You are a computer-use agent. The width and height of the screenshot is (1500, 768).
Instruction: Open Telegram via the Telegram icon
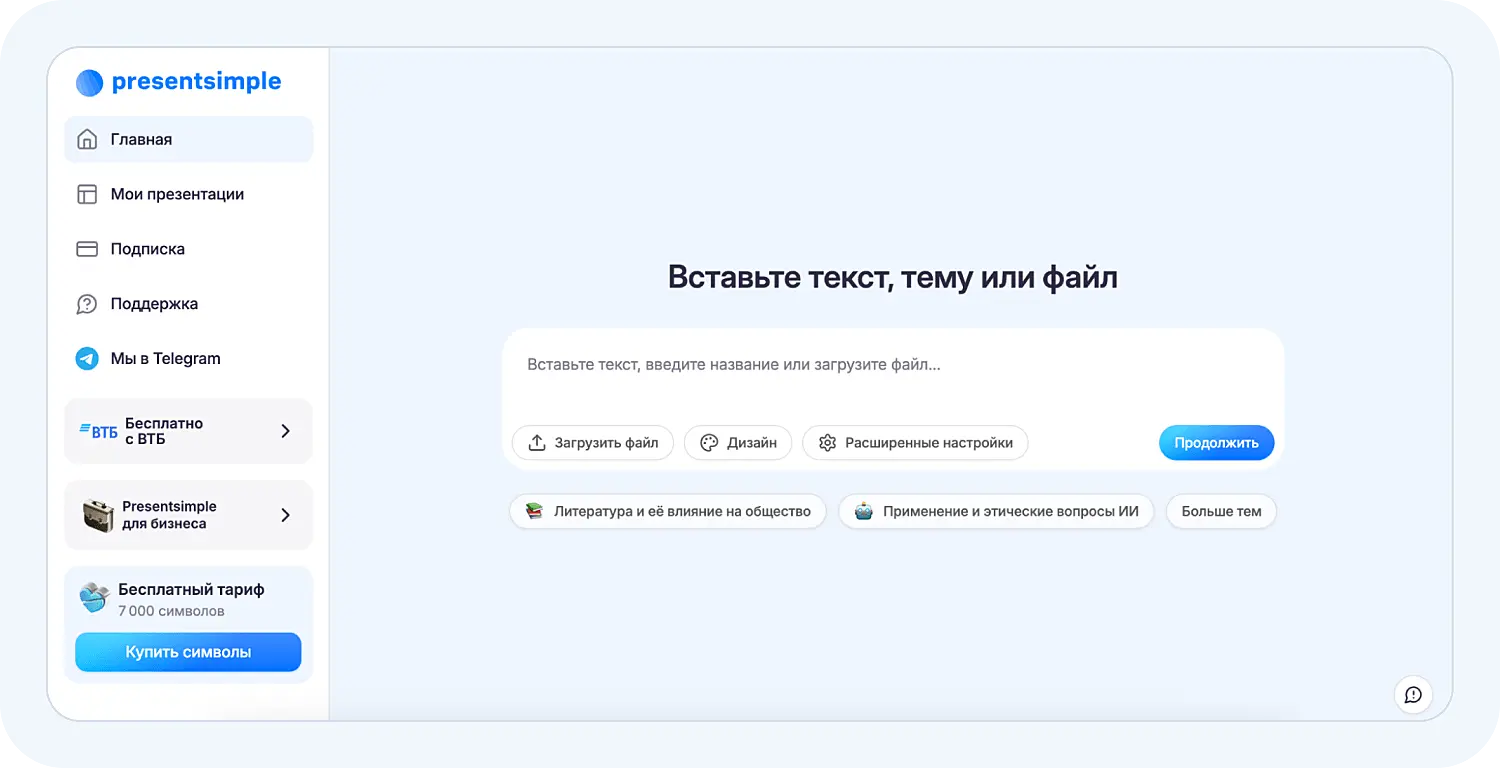[x=88, y=358]
